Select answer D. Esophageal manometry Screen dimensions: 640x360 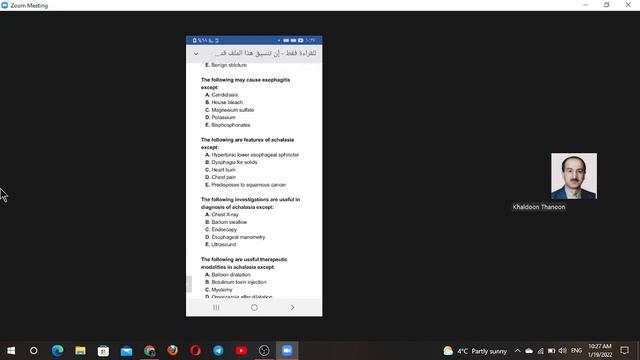[x=235, y=237]
